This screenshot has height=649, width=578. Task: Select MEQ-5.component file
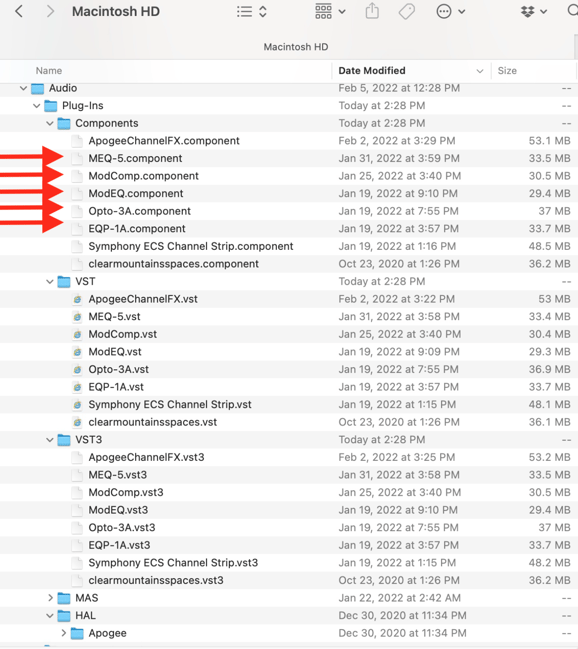click(x=135, y=159)
